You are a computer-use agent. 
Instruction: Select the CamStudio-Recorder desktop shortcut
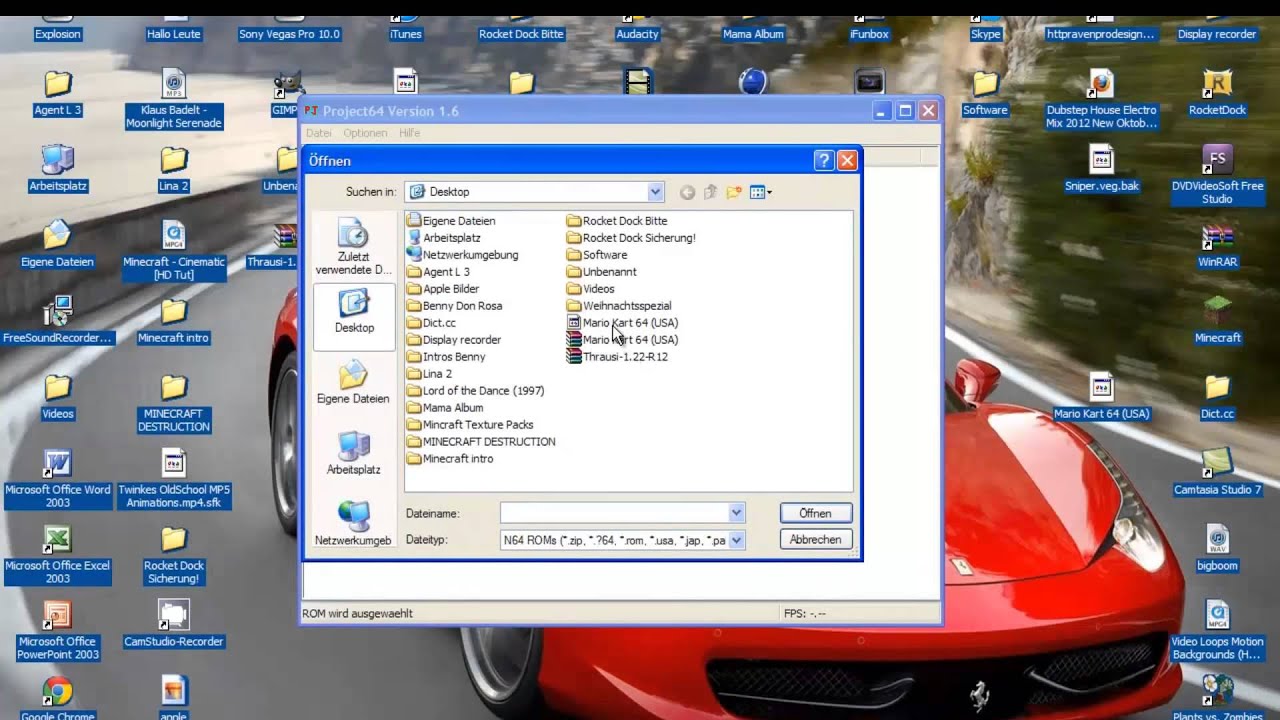(x=174, y=625)
